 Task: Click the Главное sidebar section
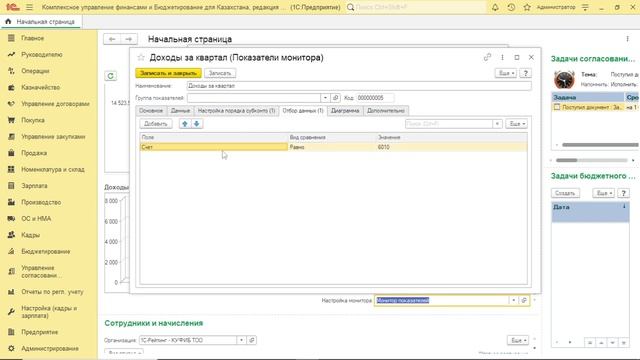(x=33, y=38)
